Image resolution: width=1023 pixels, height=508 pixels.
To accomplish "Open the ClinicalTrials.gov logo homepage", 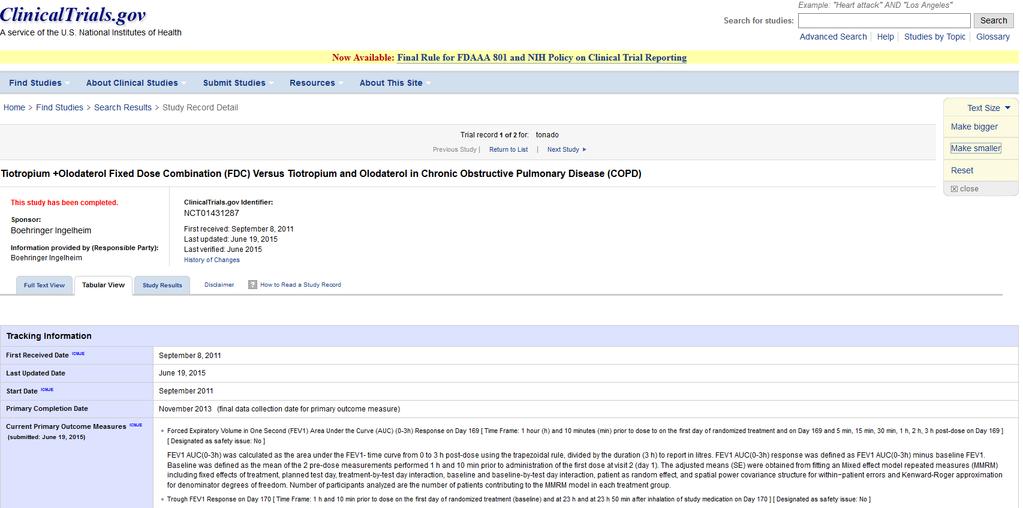I will pos(72,15).
